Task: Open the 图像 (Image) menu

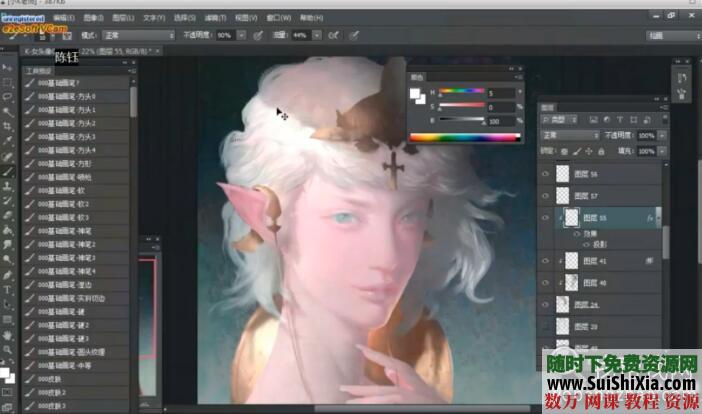Action: [x=92, y=18]
